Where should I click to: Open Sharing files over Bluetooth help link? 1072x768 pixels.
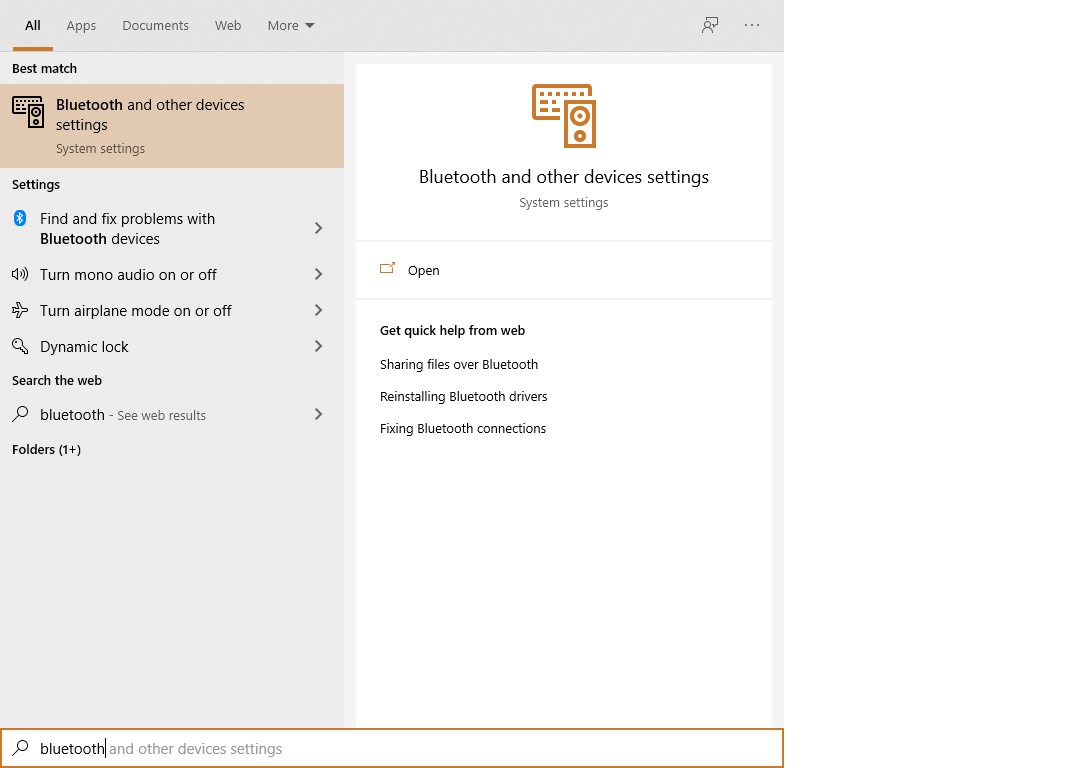coord(459,365)
